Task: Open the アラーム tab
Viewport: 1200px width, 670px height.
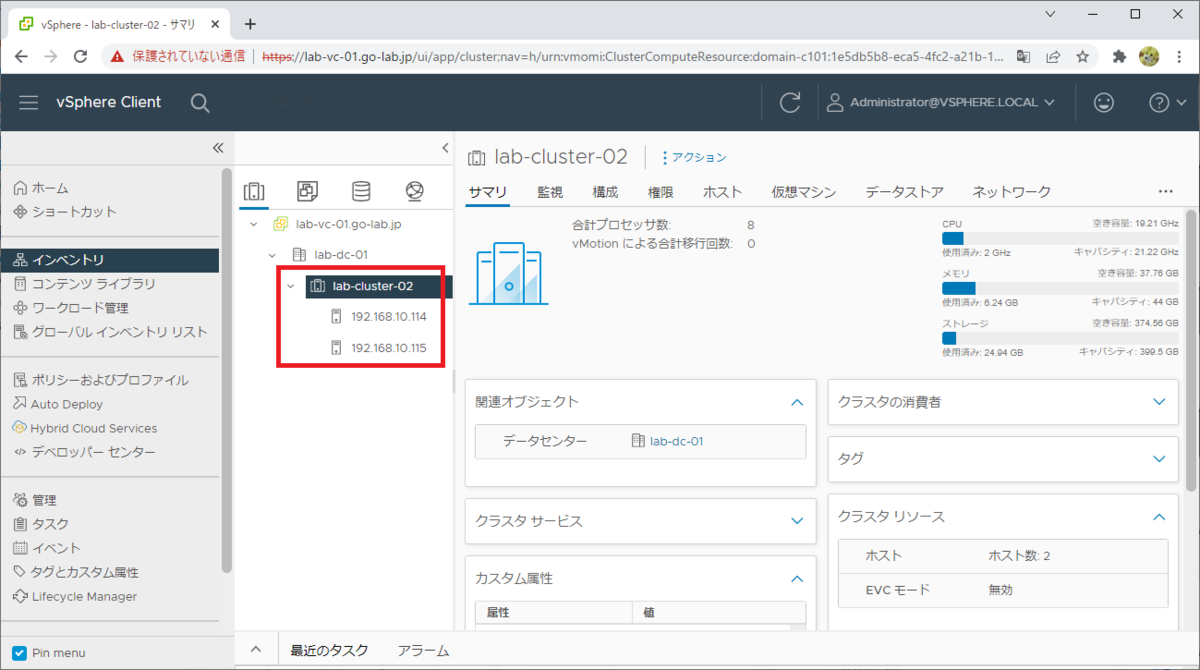Action: click(x=423, y=651)
